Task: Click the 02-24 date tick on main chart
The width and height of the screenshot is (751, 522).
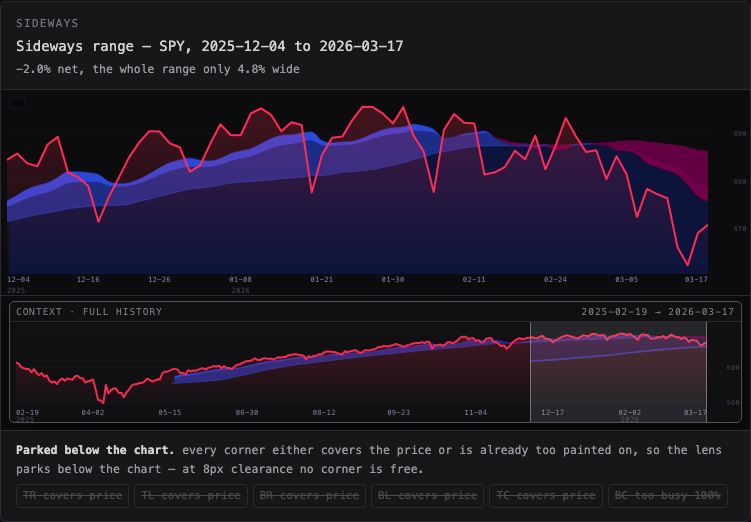Action: coord(555,279)
